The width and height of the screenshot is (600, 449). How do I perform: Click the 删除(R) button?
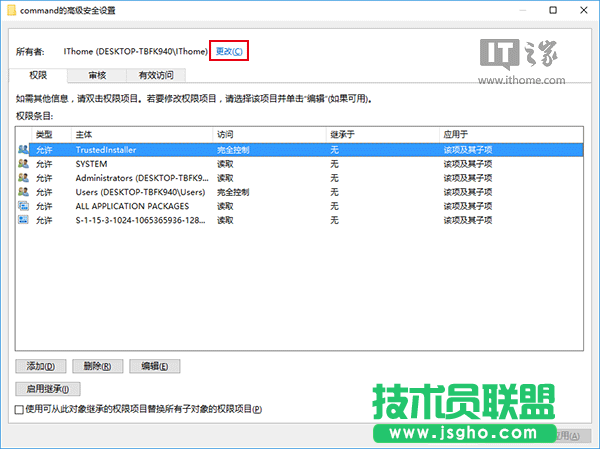click(98, 366)
